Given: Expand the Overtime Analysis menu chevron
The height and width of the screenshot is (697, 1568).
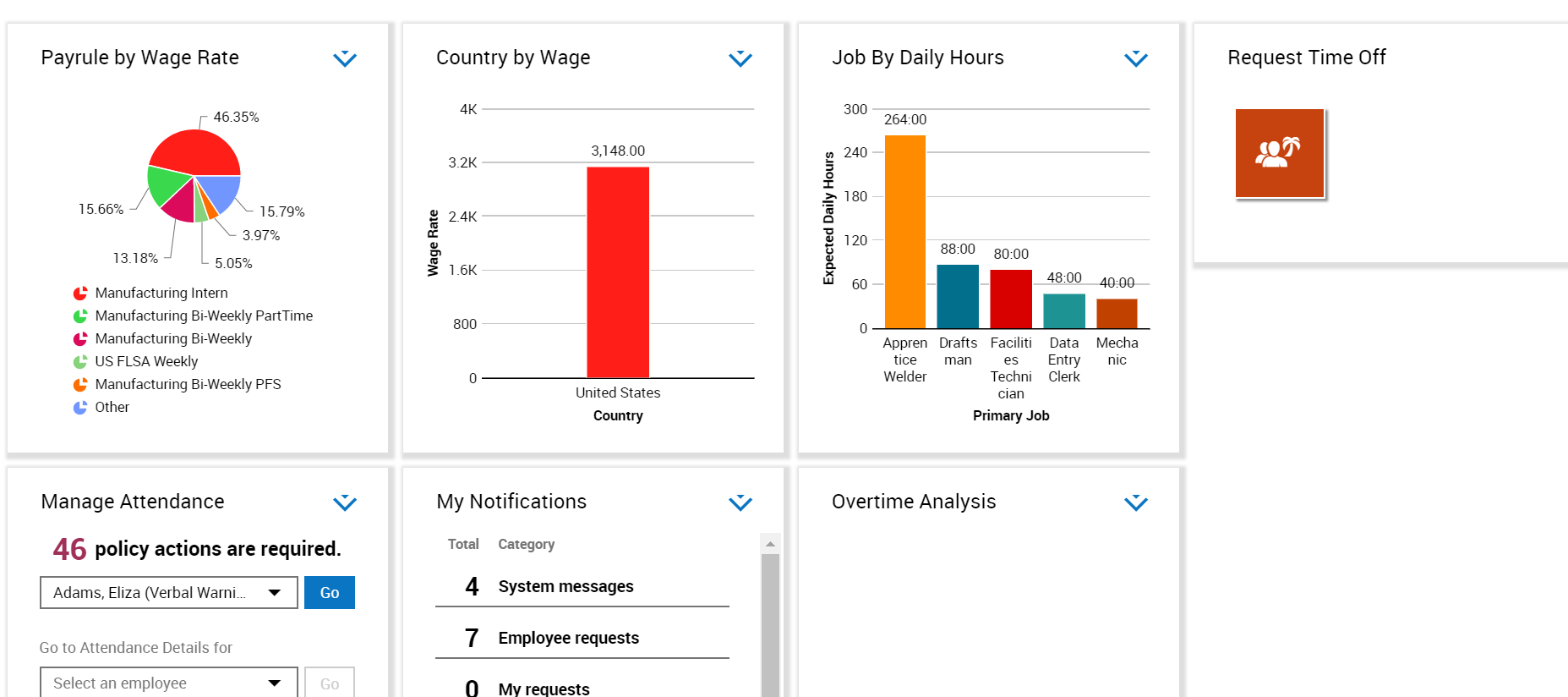Looking at the screenshot, I should point(1136,502).
